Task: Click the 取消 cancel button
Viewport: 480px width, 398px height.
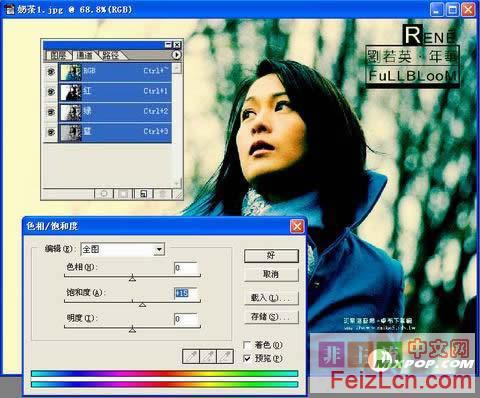Action: pos(271,274)
